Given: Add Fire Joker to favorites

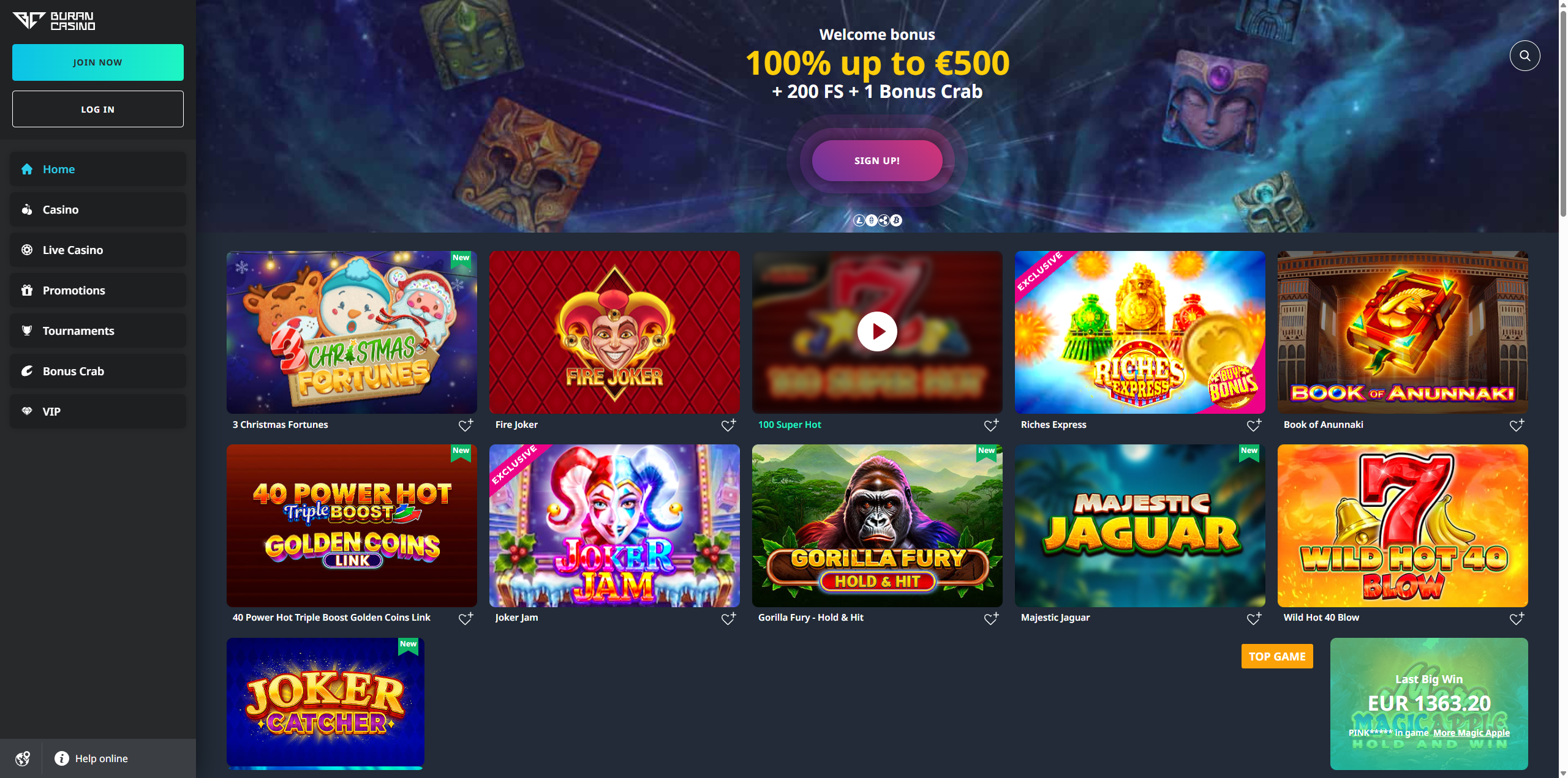Looking at the screenshot, I should 728,425.
